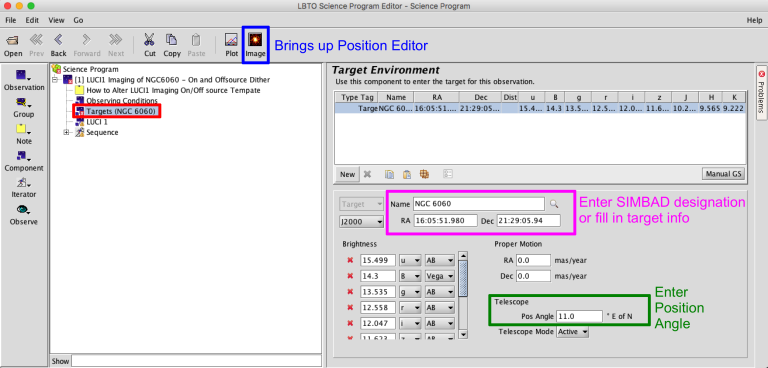Select the How to Alter LUCI1 Imaging note
768x368 pixels.
tap(173, 90)
